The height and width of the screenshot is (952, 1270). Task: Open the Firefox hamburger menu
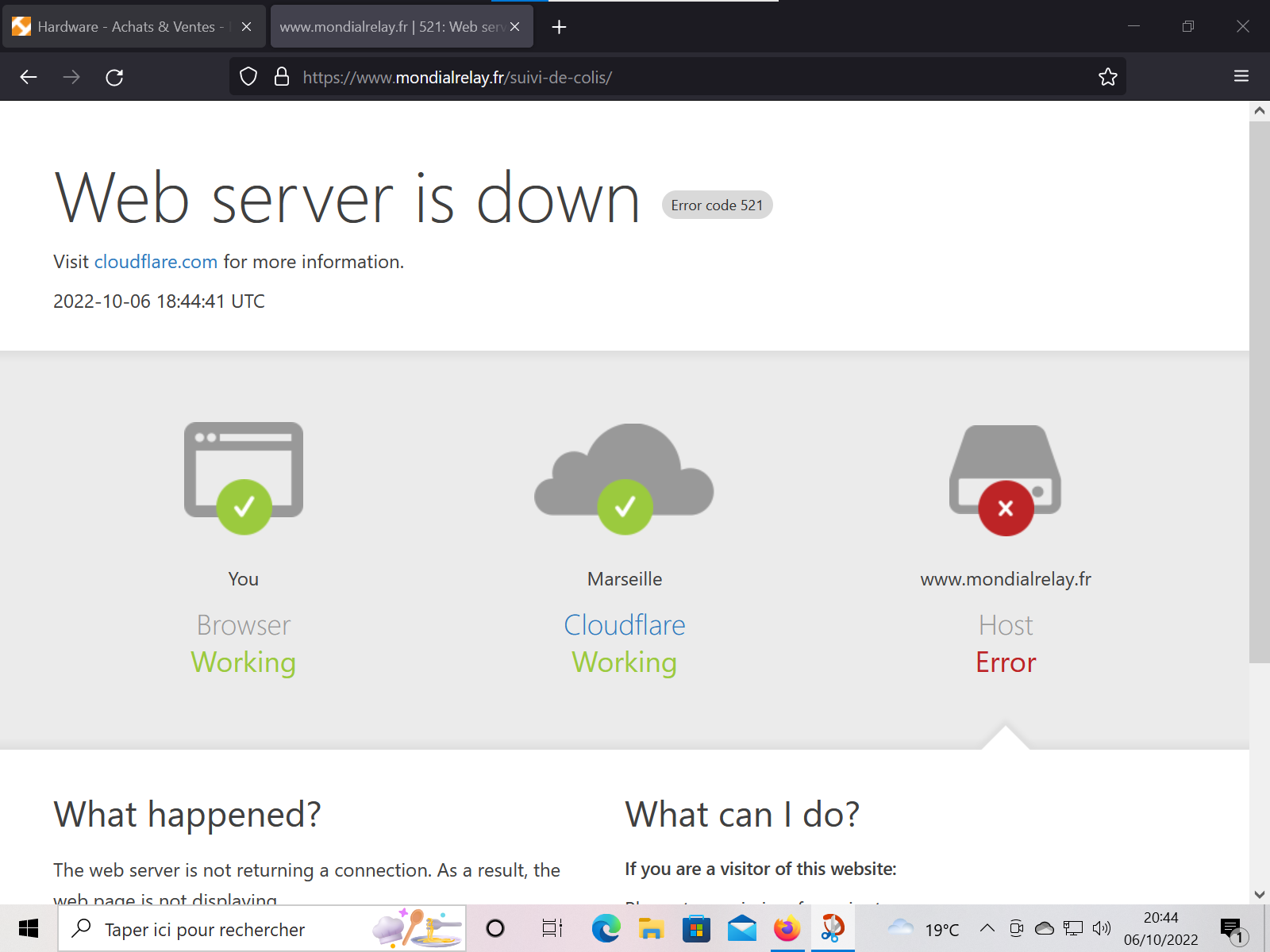click(1241, 77)
